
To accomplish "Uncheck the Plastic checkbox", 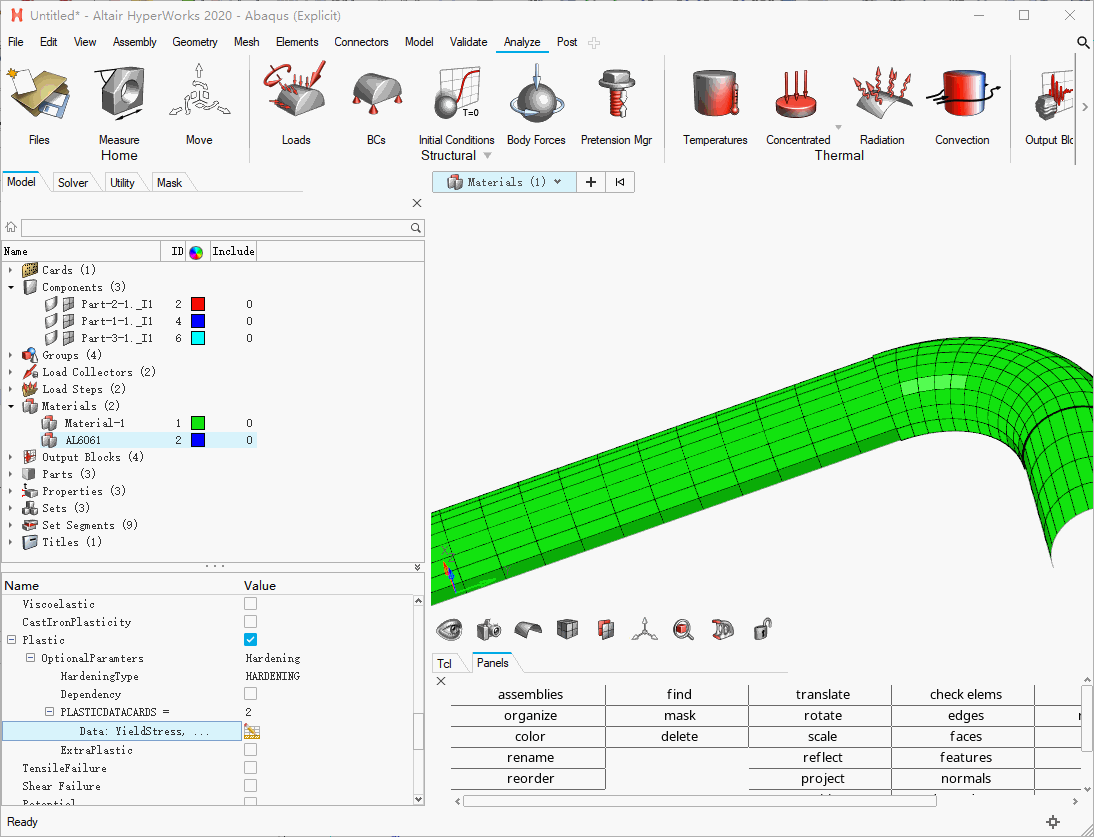I will pos(250,640).
